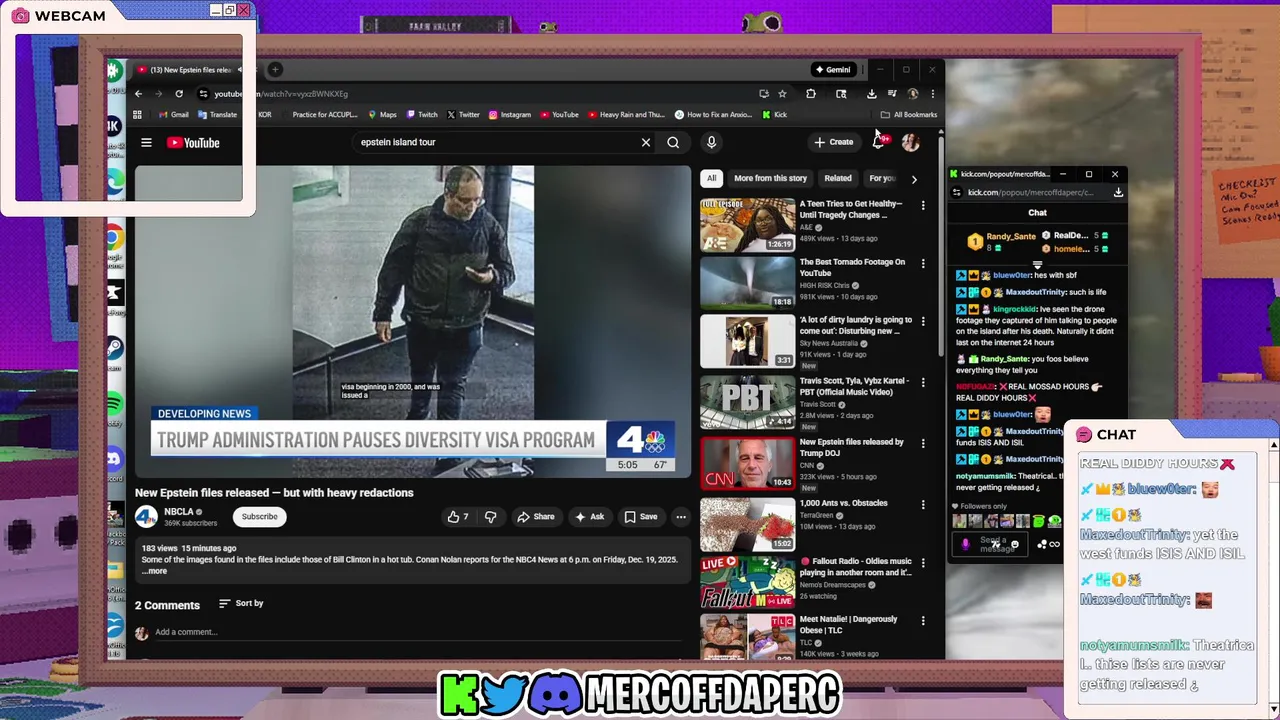
Task: Open Gemini in the browser
Action: 833,70
